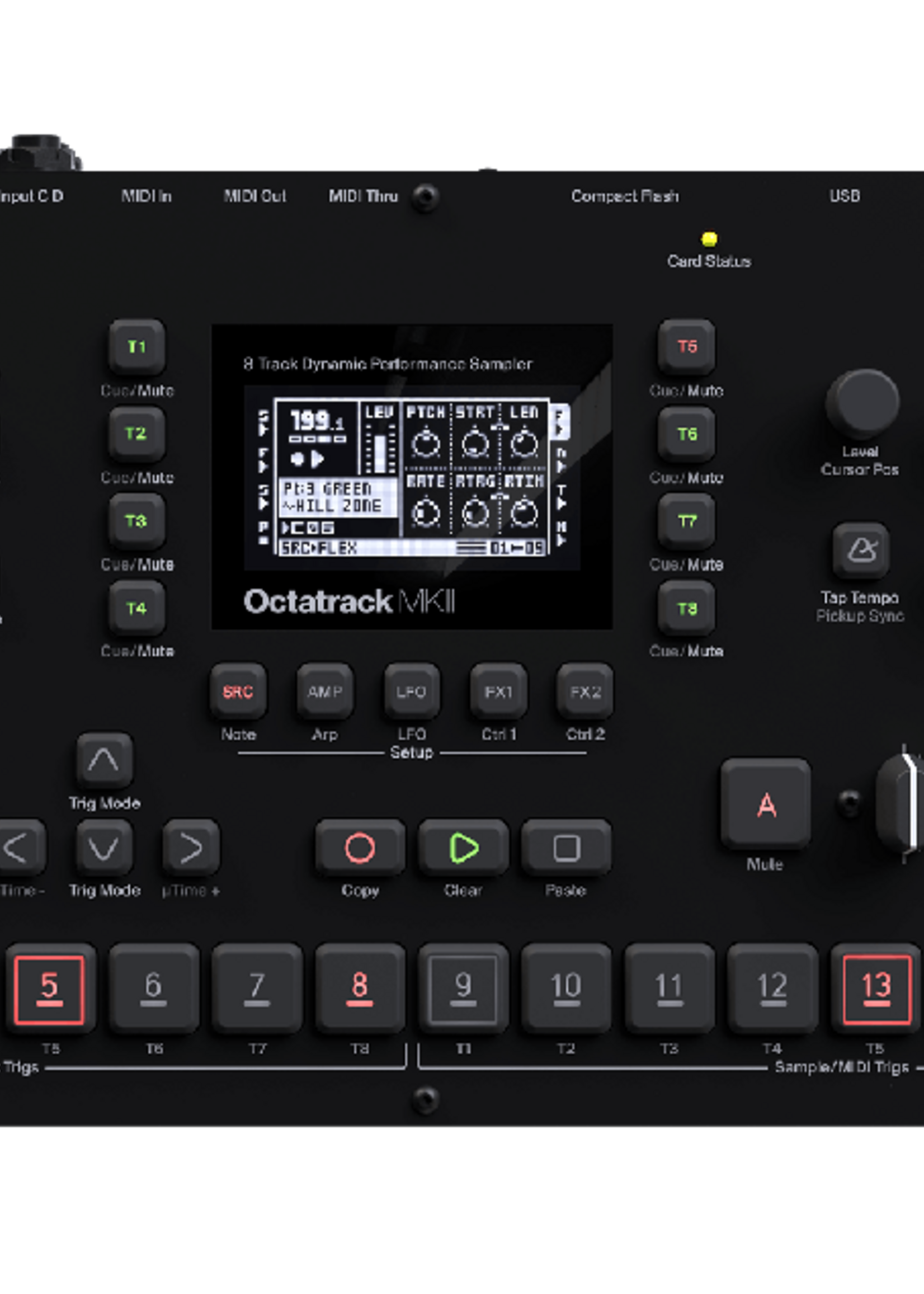Click the RTIM knob on the display
Image resolution: width=924 pixels, height=1294 pixels.
pyautogui.click(x=524, y=513)
